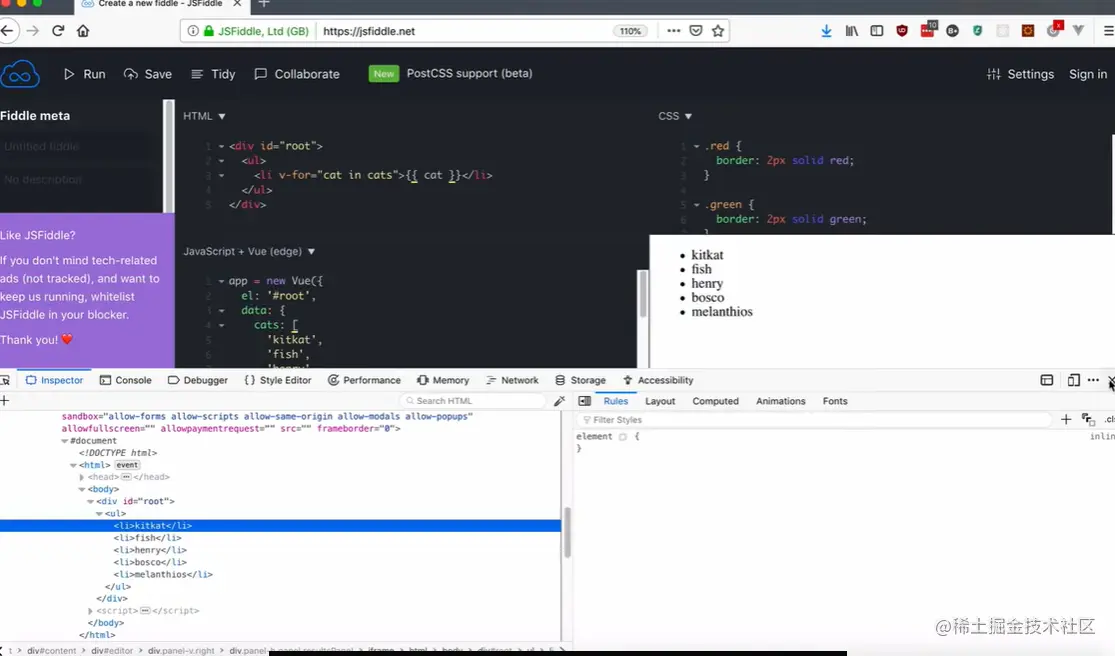This screenshot has width=1115, height=656.
Task: Open the Style Editor tab
Action: (278, 380)
